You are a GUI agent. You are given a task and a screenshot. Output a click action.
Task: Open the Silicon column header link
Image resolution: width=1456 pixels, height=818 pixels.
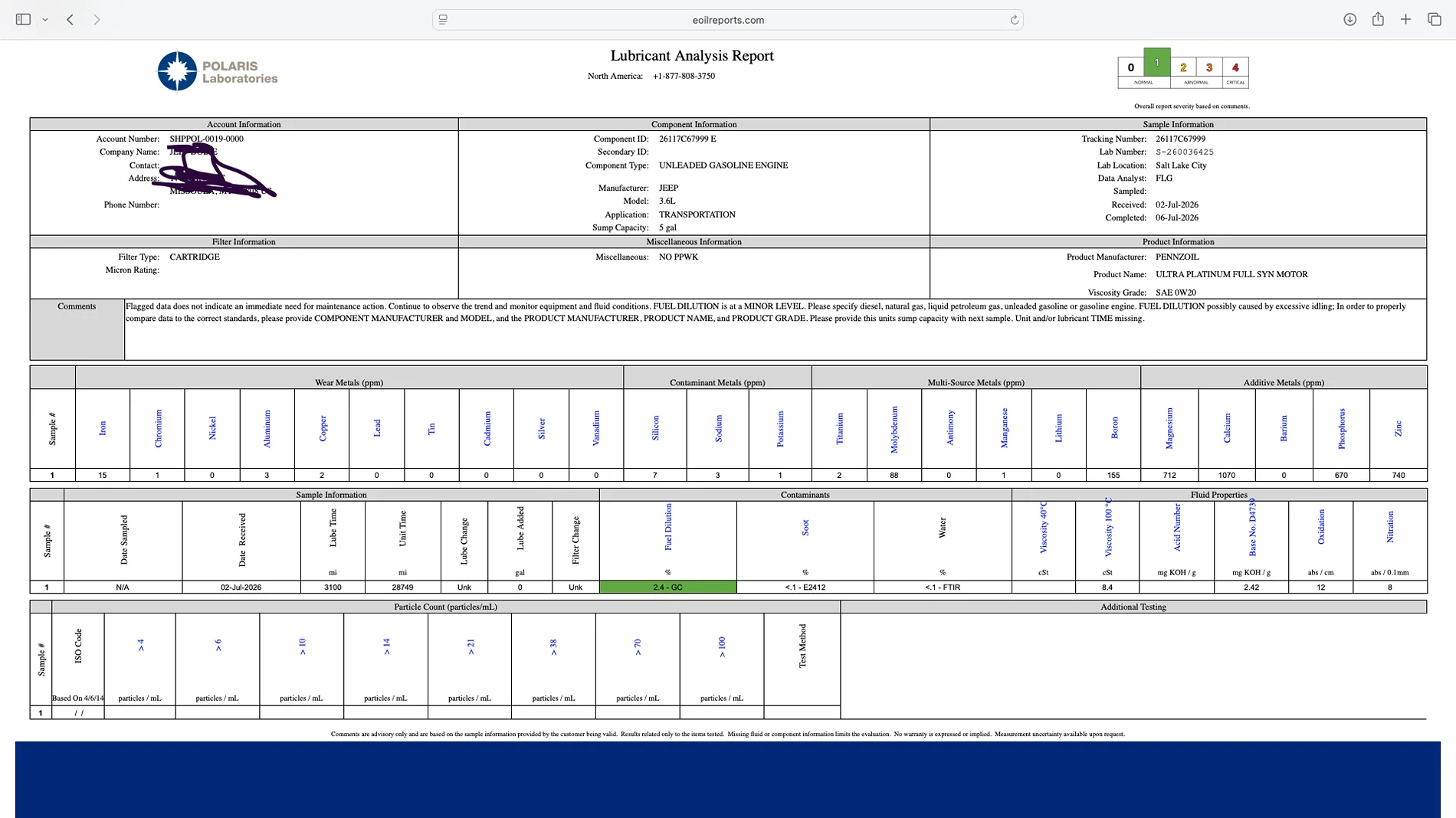click(x=655, y=428)
